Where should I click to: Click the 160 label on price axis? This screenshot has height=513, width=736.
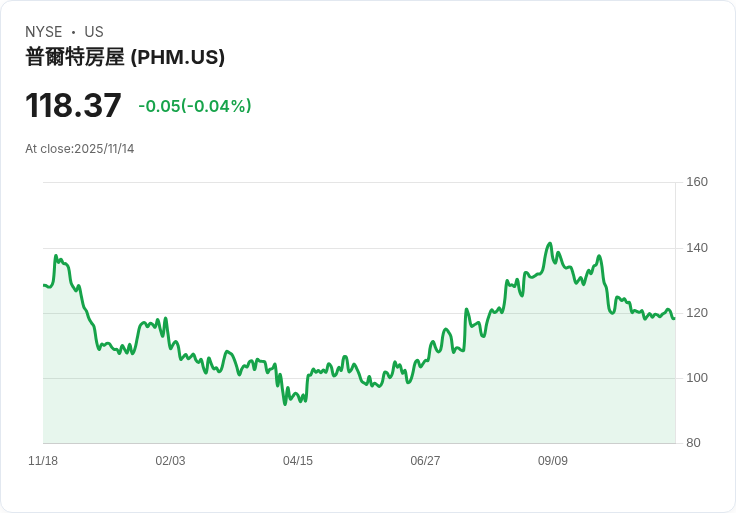(697, 182)
